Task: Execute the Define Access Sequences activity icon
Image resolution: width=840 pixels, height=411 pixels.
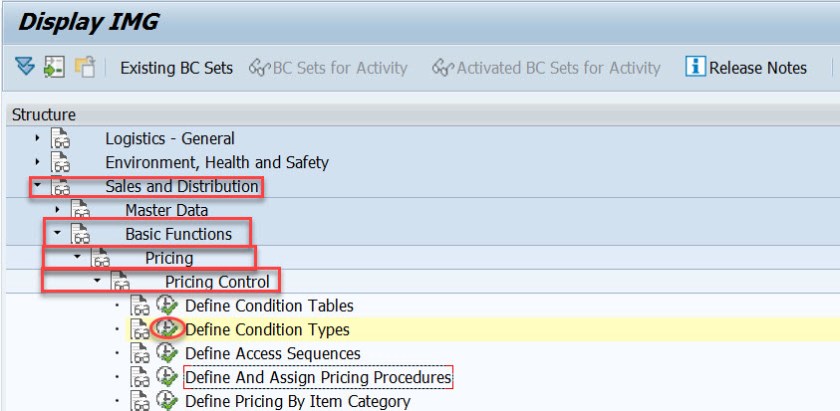Action: point(167,353)
